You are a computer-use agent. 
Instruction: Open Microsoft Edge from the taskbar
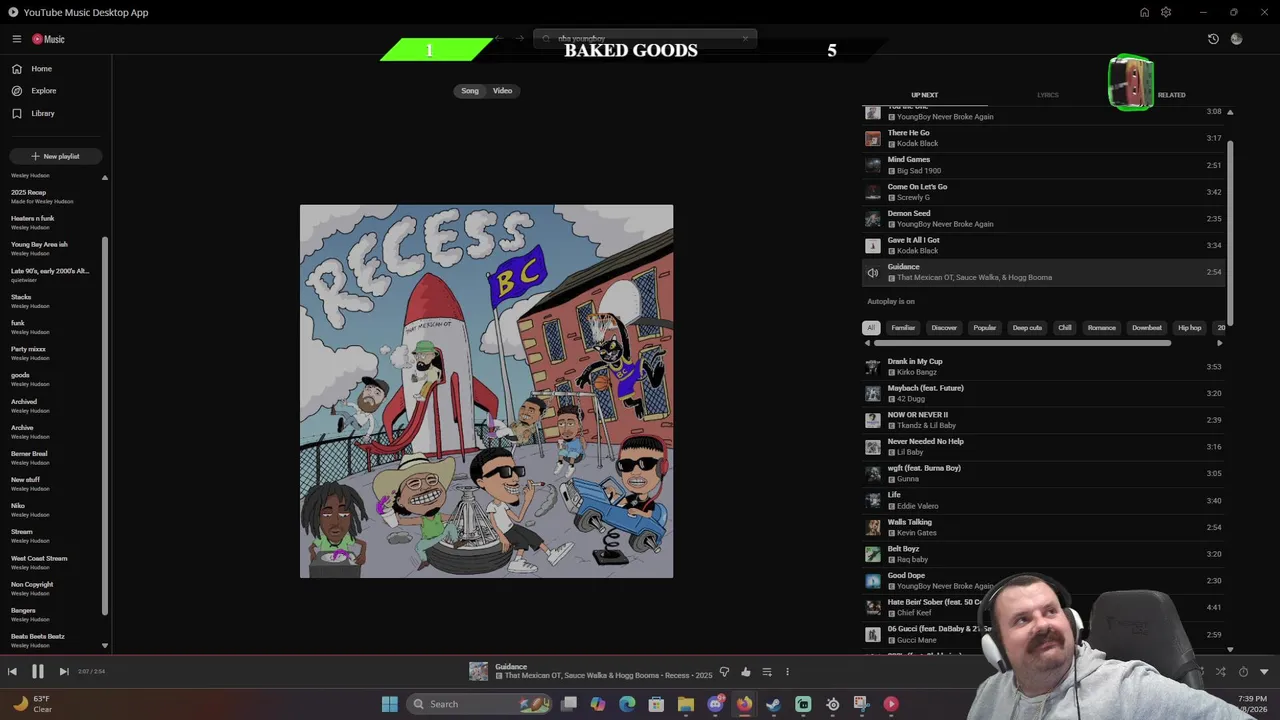(627, 704)
